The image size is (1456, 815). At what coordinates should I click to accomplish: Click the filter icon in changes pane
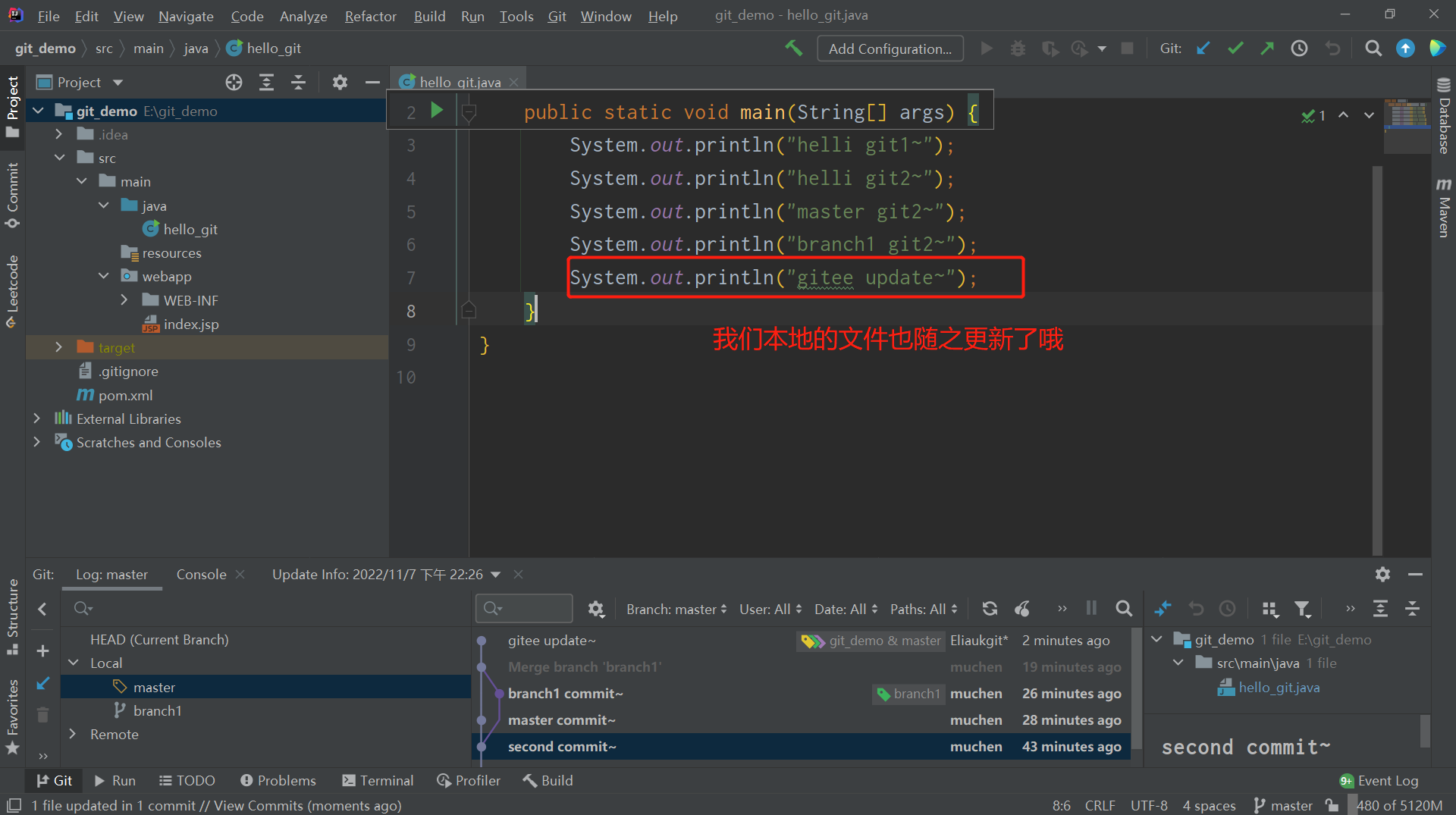coord(1303,609)
